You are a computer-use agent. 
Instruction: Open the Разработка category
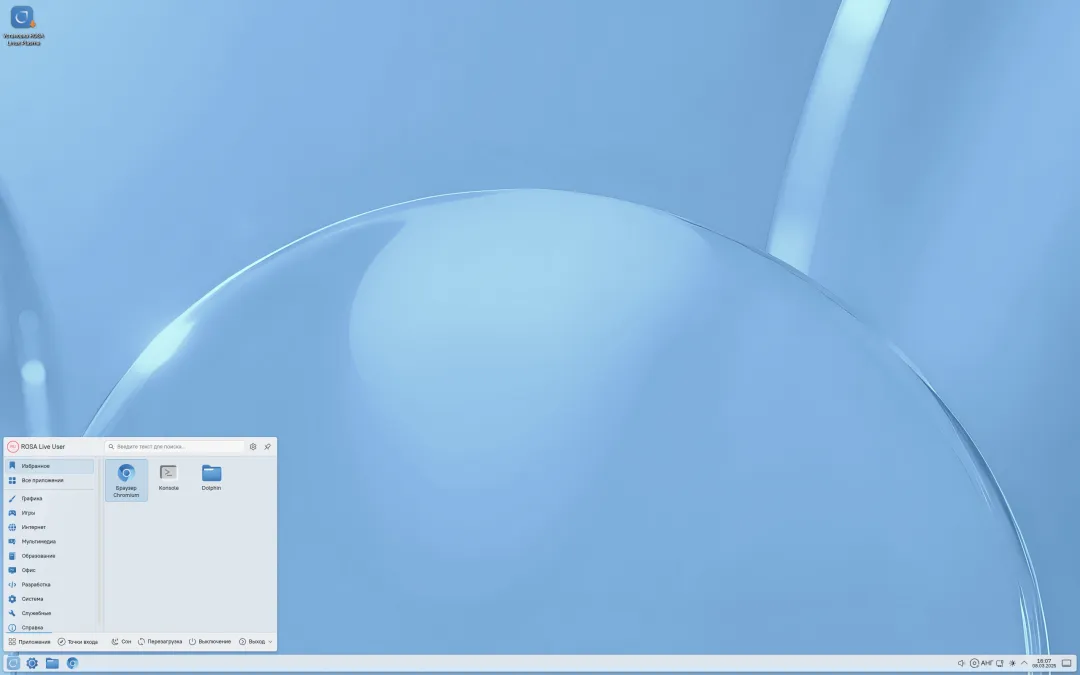click(50, 585)
